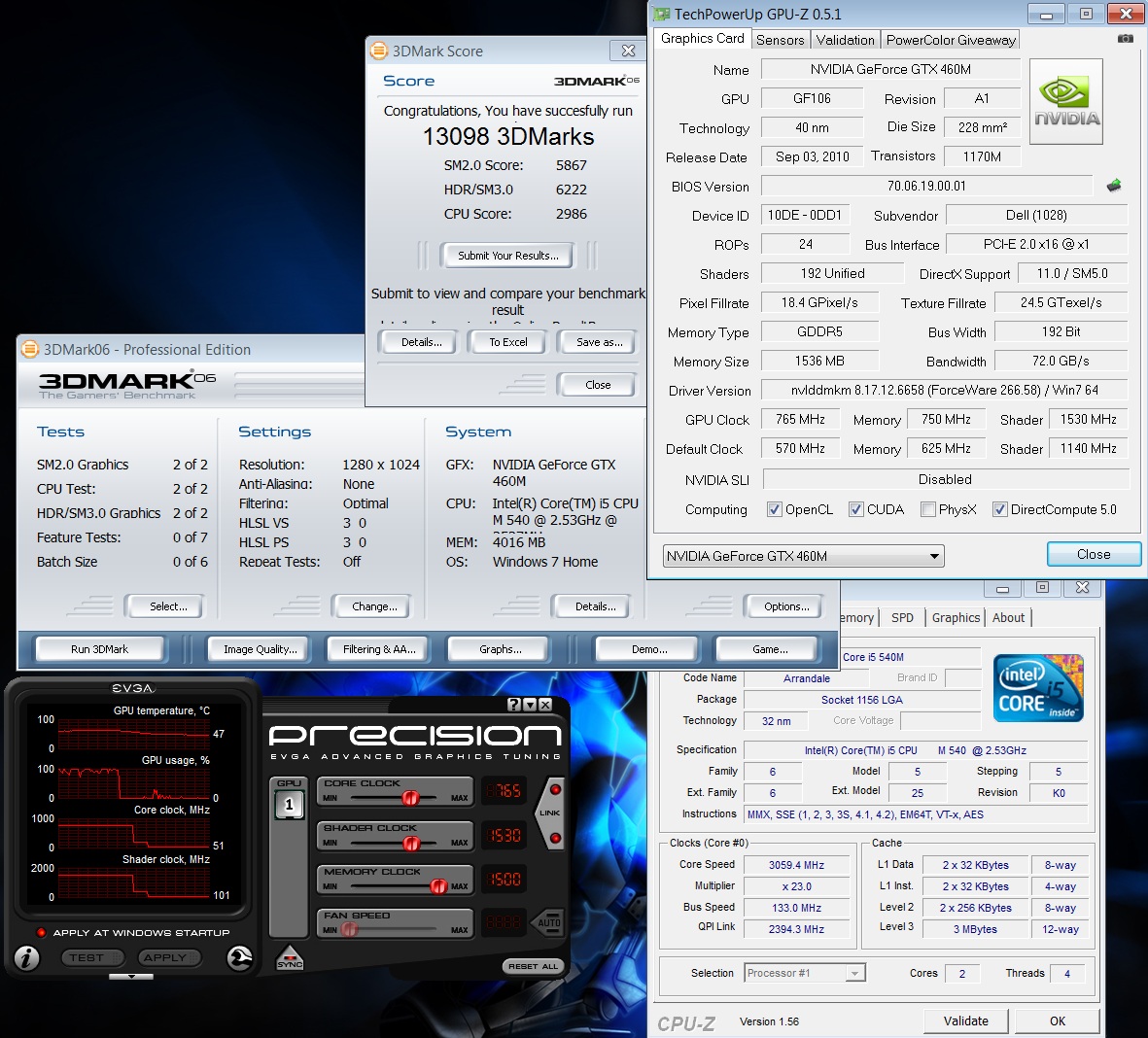Open Graphs in 3DMark06
Screen dimensions: 1148x1038
pyautogui.click(x=500, y=649)
